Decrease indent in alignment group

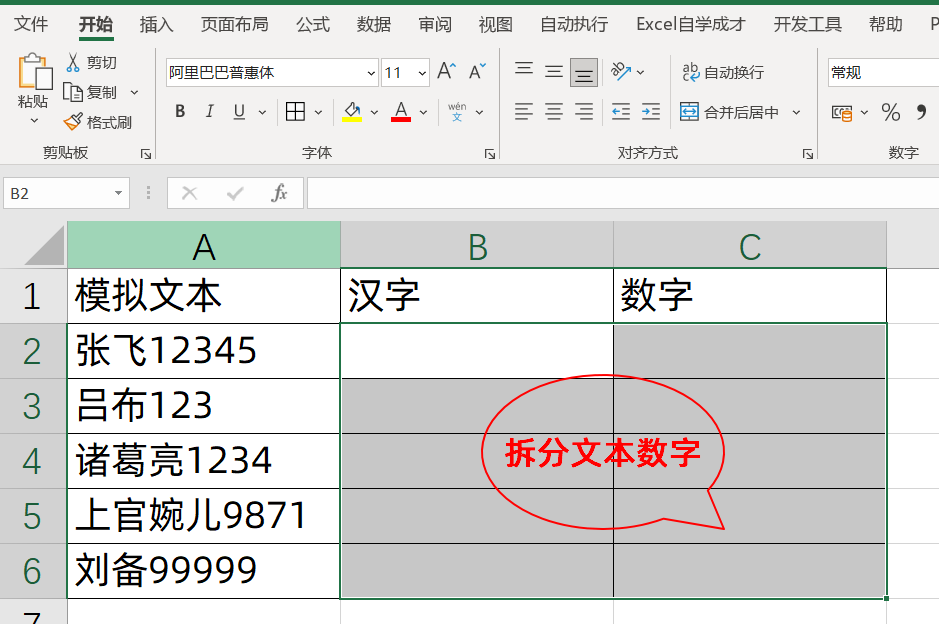click(x=620, y=111)
